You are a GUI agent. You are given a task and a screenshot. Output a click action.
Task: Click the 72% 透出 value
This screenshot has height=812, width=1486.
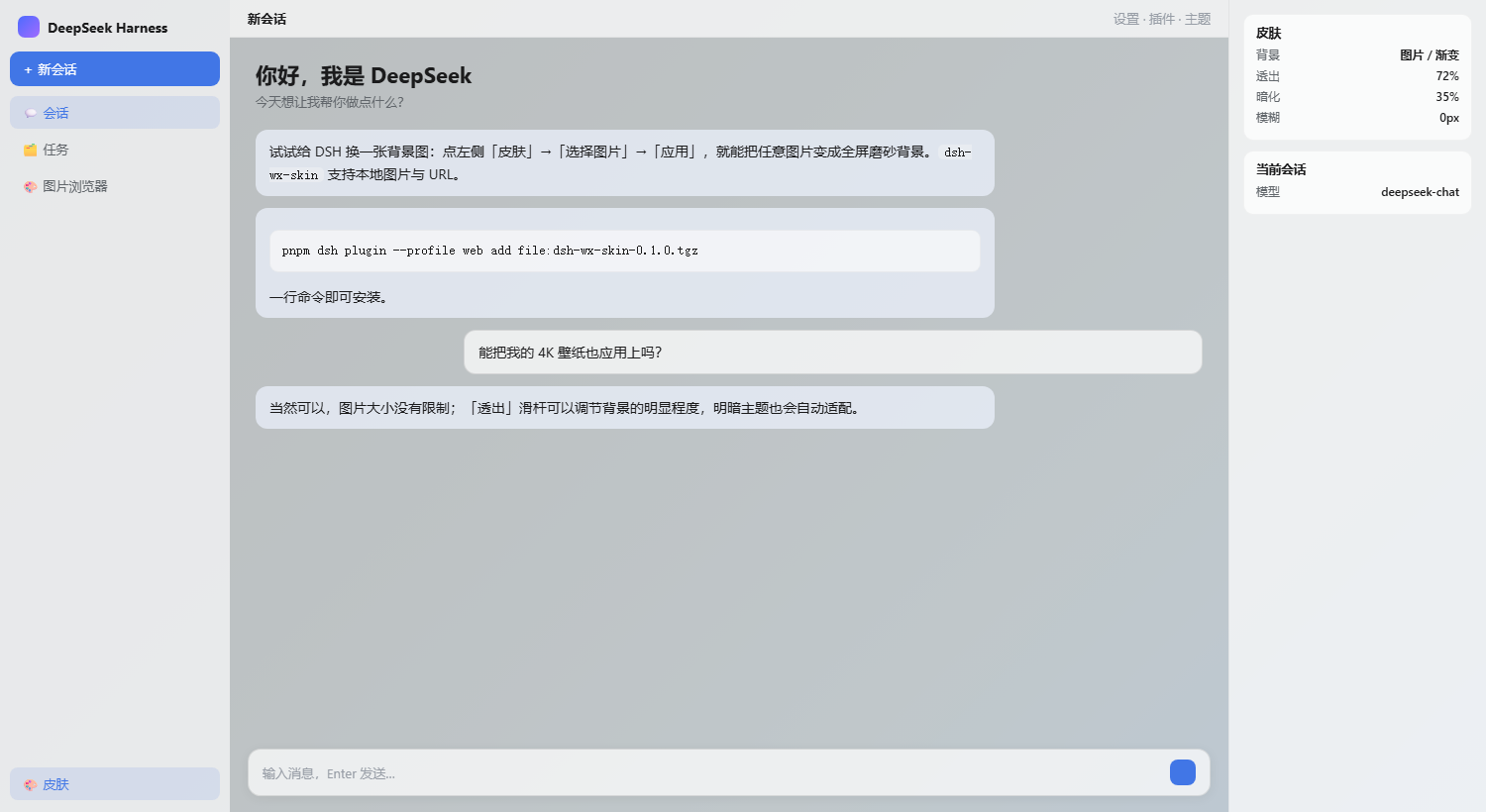pyautogui.click(x=1447, y=76)
